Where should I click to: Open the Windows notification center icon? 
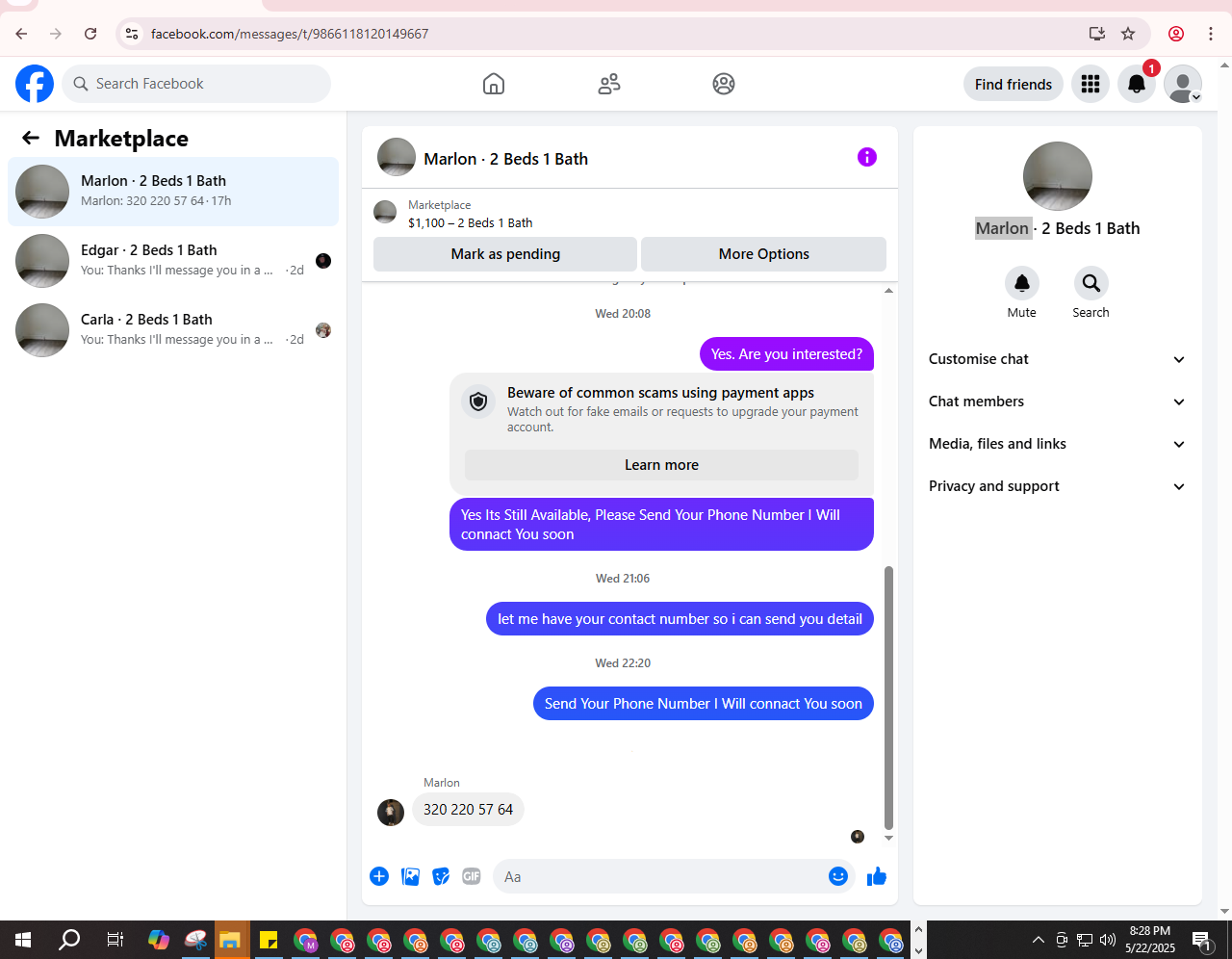(1202, 940)
